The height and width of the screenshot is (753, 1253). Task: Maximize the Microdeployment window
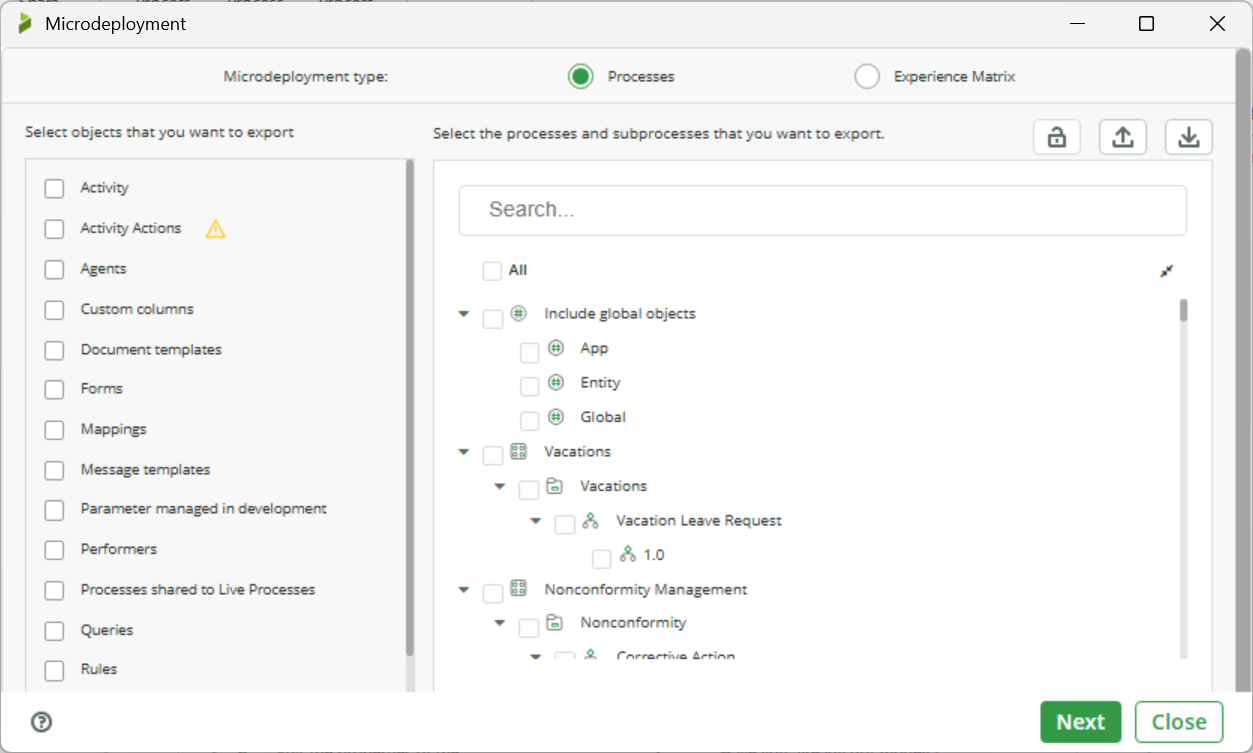(x=1147, y=24)
